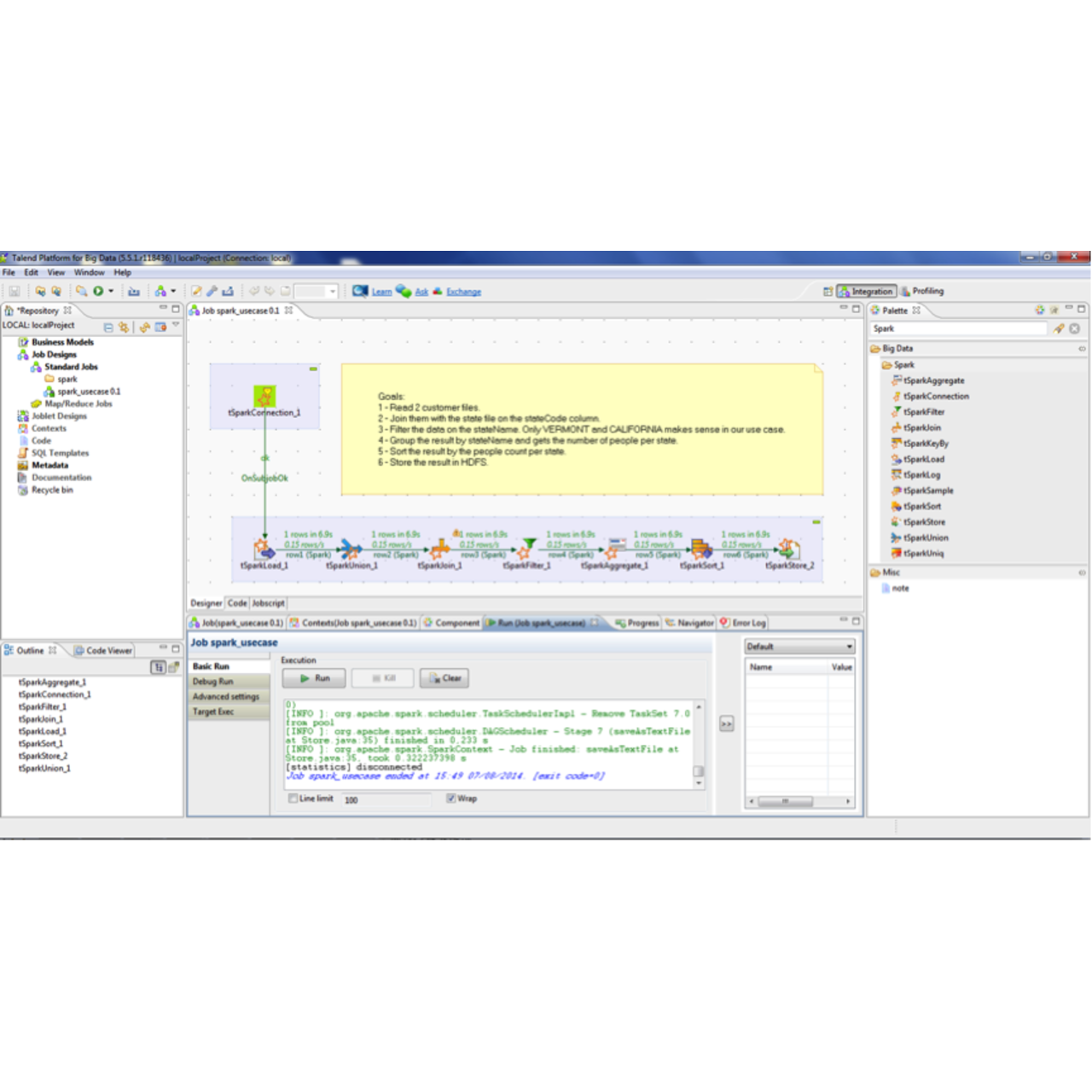Click the Palette search field
The width and height of the screenshot is (1092, 1092).
(958, 328)
